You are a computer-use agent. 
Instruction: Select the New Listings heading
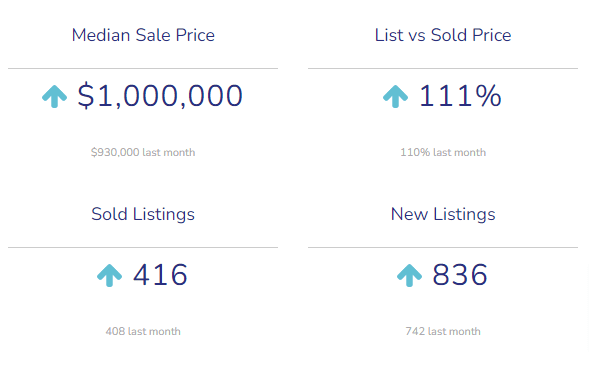(443, 214)
